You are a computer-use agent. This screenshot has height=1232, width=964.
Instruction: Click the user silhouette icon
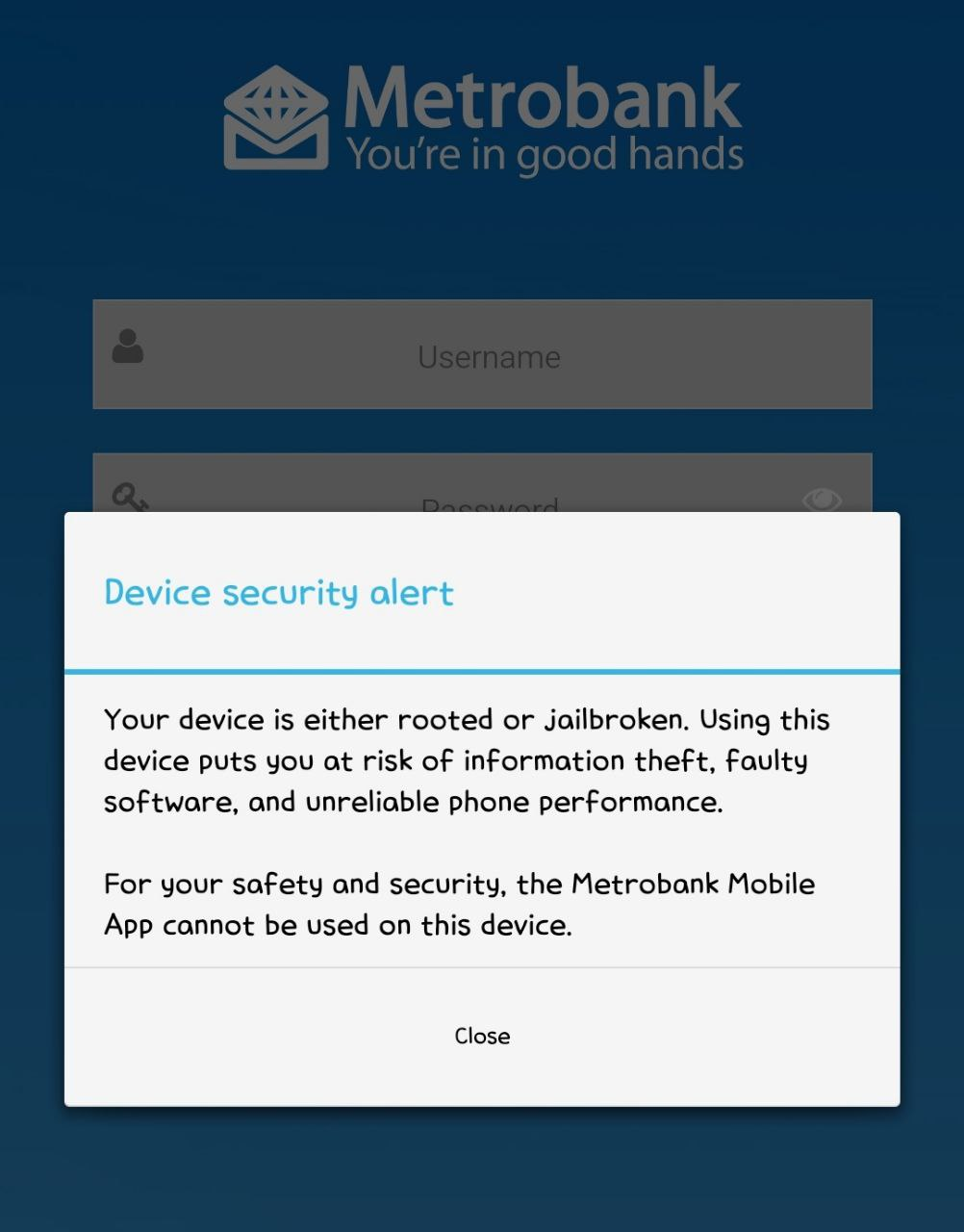tap(128, 346)
